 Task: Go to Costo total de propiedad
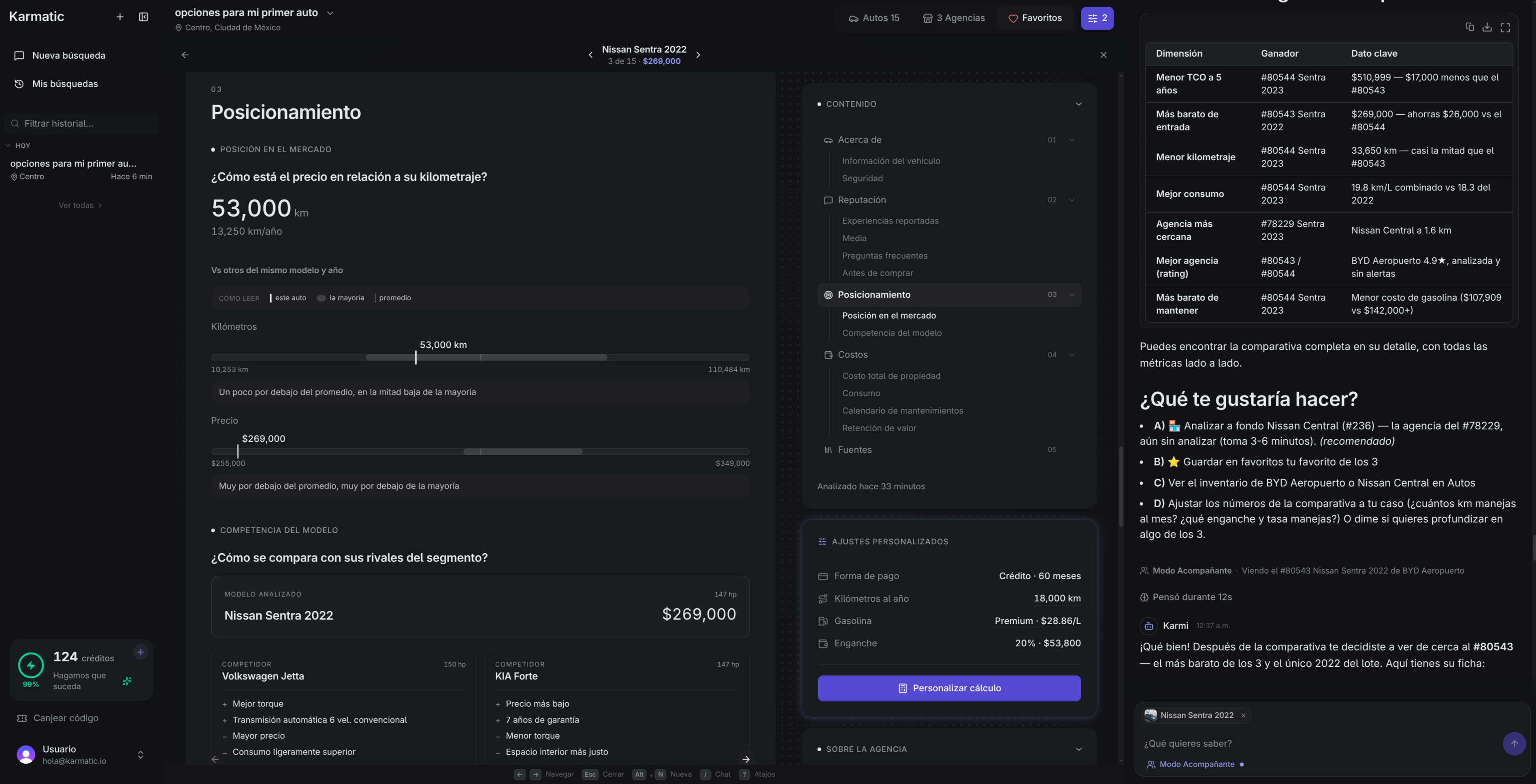891,376
